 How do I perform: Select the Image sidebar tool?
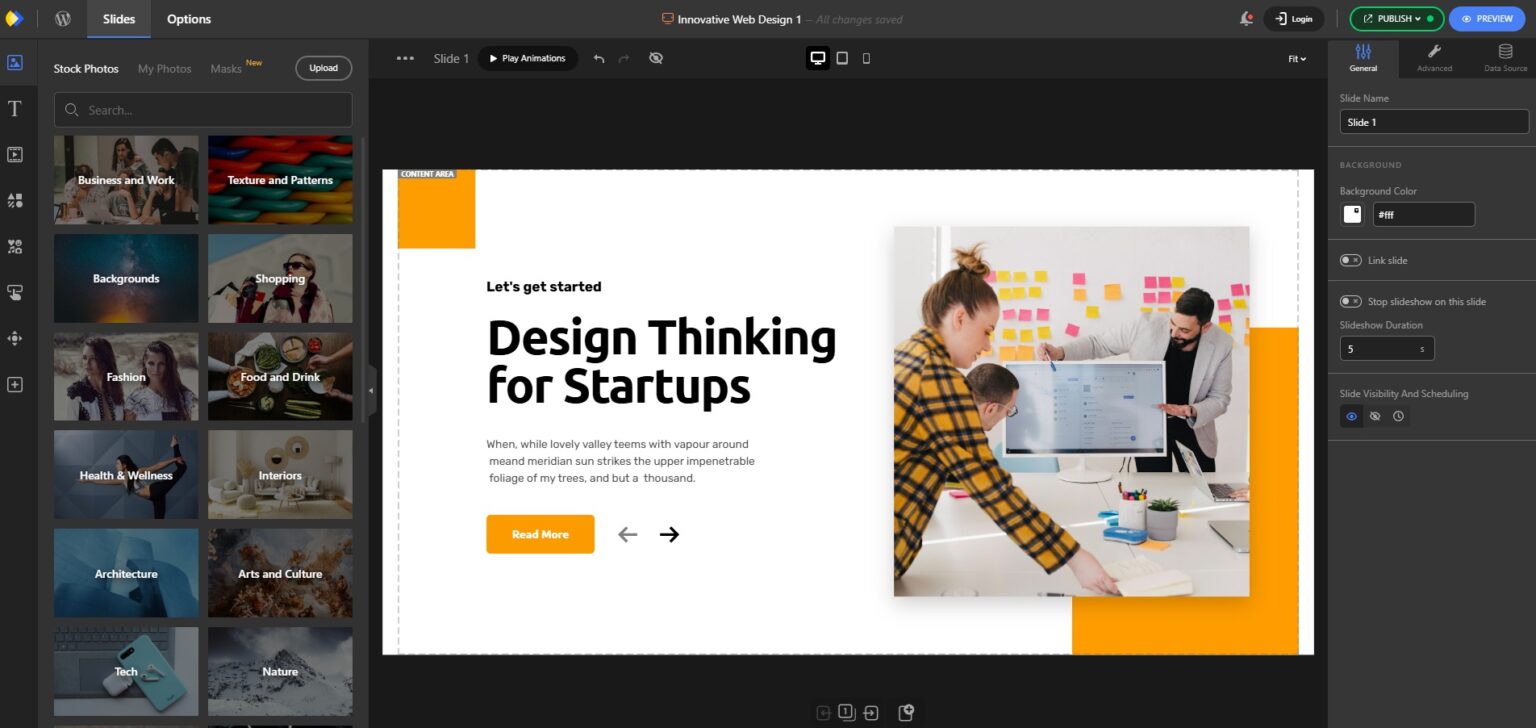click(15, 62)
